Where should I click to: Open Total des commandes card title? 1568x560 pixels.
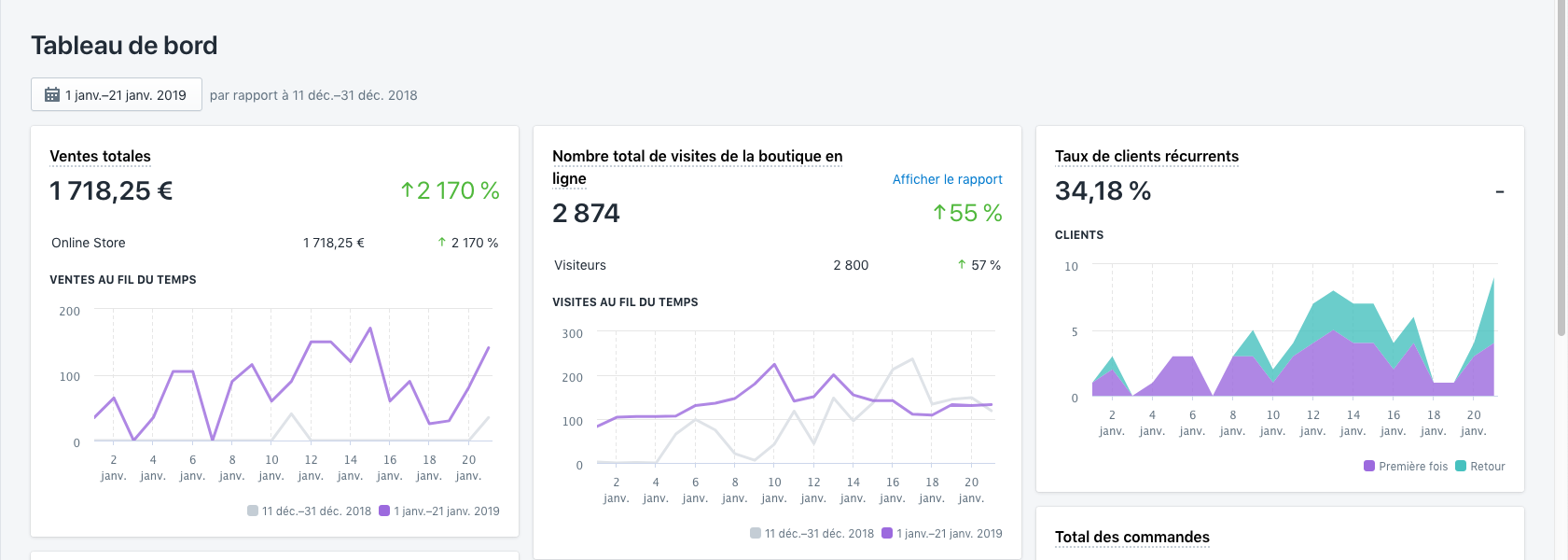tap(1131, 537)
